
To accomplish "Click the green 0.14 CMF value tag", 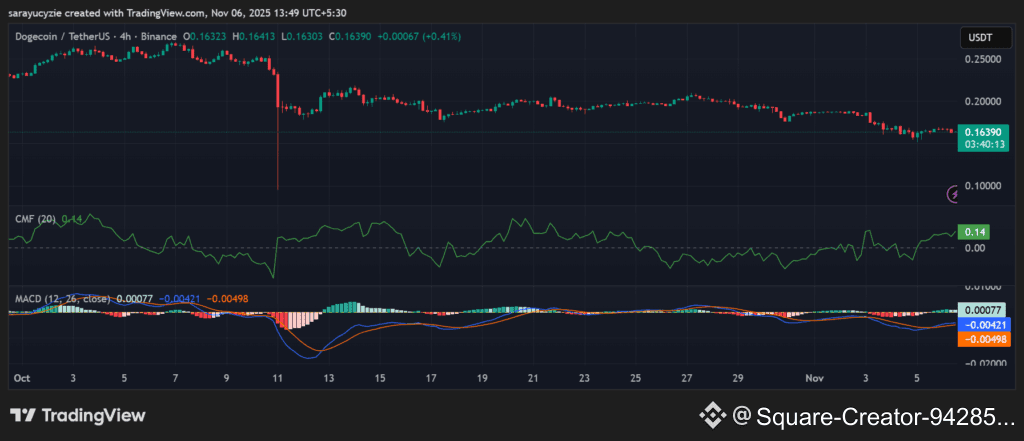I will coord(971,231).
